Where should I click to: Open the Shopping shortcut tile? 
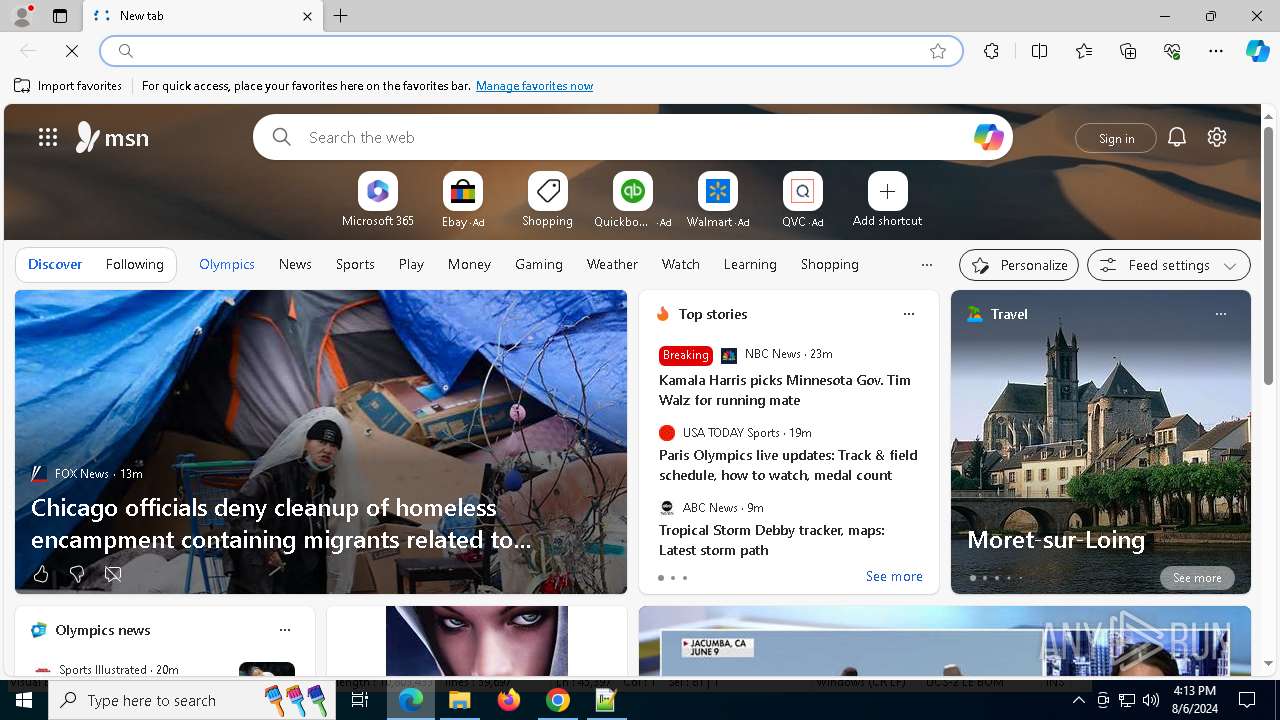point(547,200)
